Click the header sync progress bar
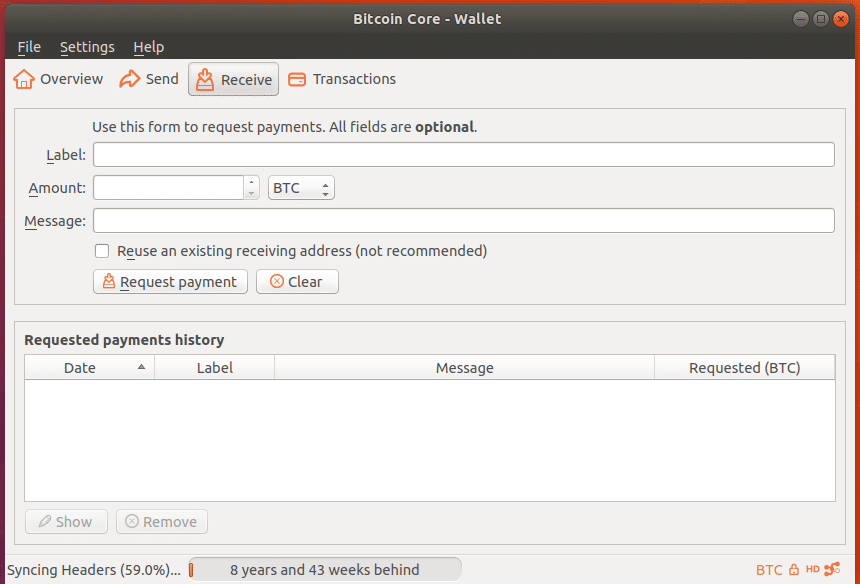This screenshot has width=860, height=584. 325,570
